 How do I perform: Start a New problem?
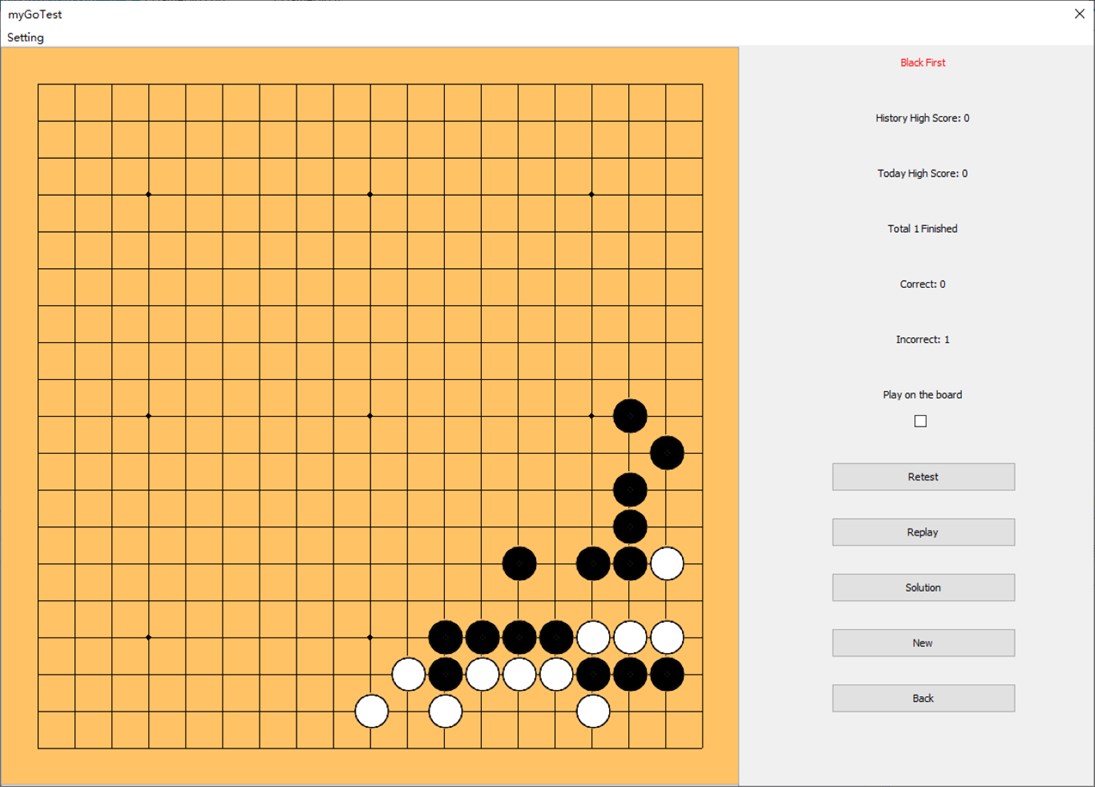pos(922,642)
